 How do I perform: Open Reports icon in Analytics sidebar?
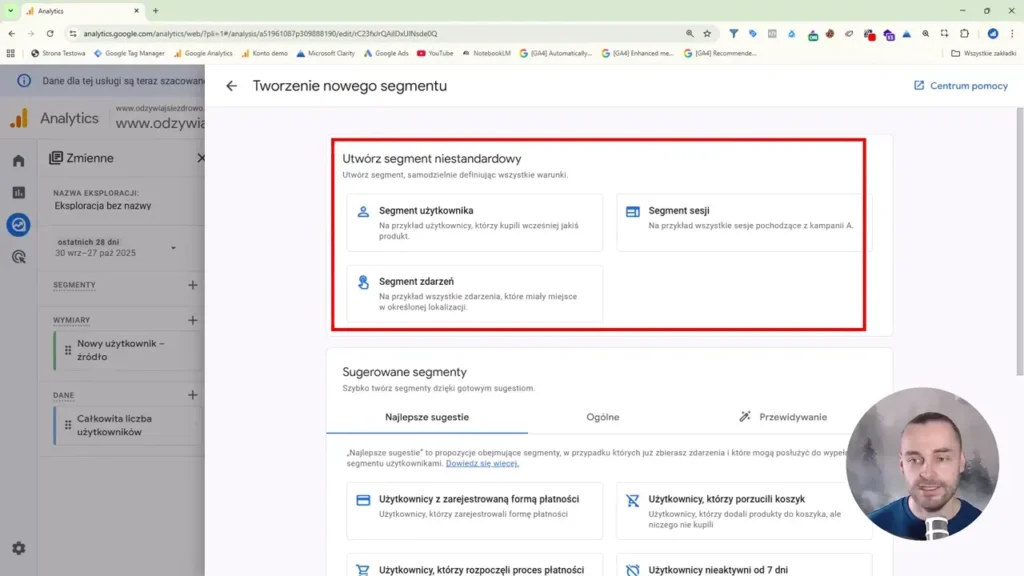18,193
